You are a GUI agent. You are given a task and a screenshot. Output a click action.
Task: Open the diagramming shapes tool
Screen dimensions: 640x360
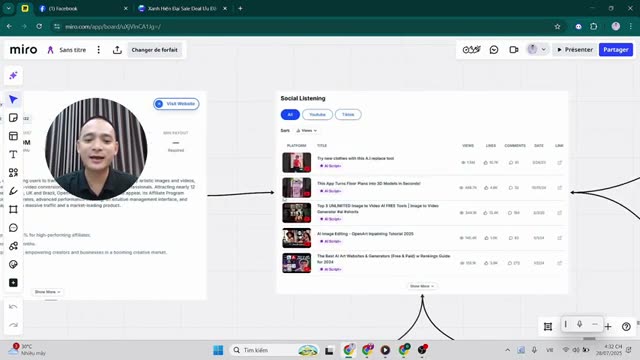coord(13,246)
